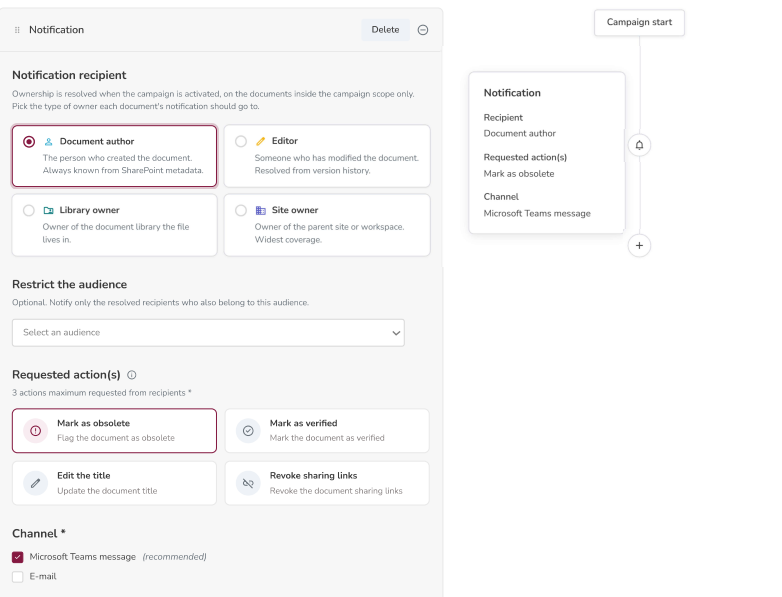The width and height of the screenshot is (782, 597).
Task: Click the chevron arrow of the audience dropdown
Action: pyautogui.click(x=396, y=333)
